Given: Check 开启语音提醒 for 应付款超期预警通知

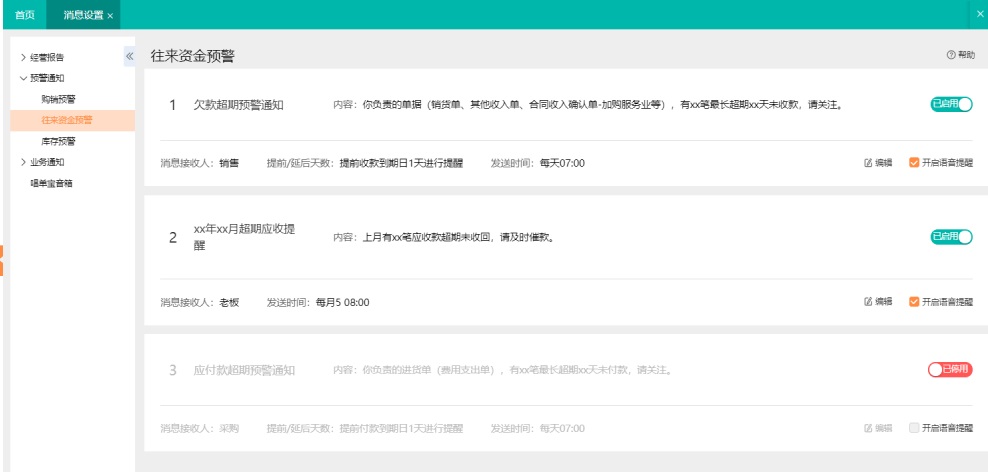Looking at the screenshot, I should click(x=914, y=428).
